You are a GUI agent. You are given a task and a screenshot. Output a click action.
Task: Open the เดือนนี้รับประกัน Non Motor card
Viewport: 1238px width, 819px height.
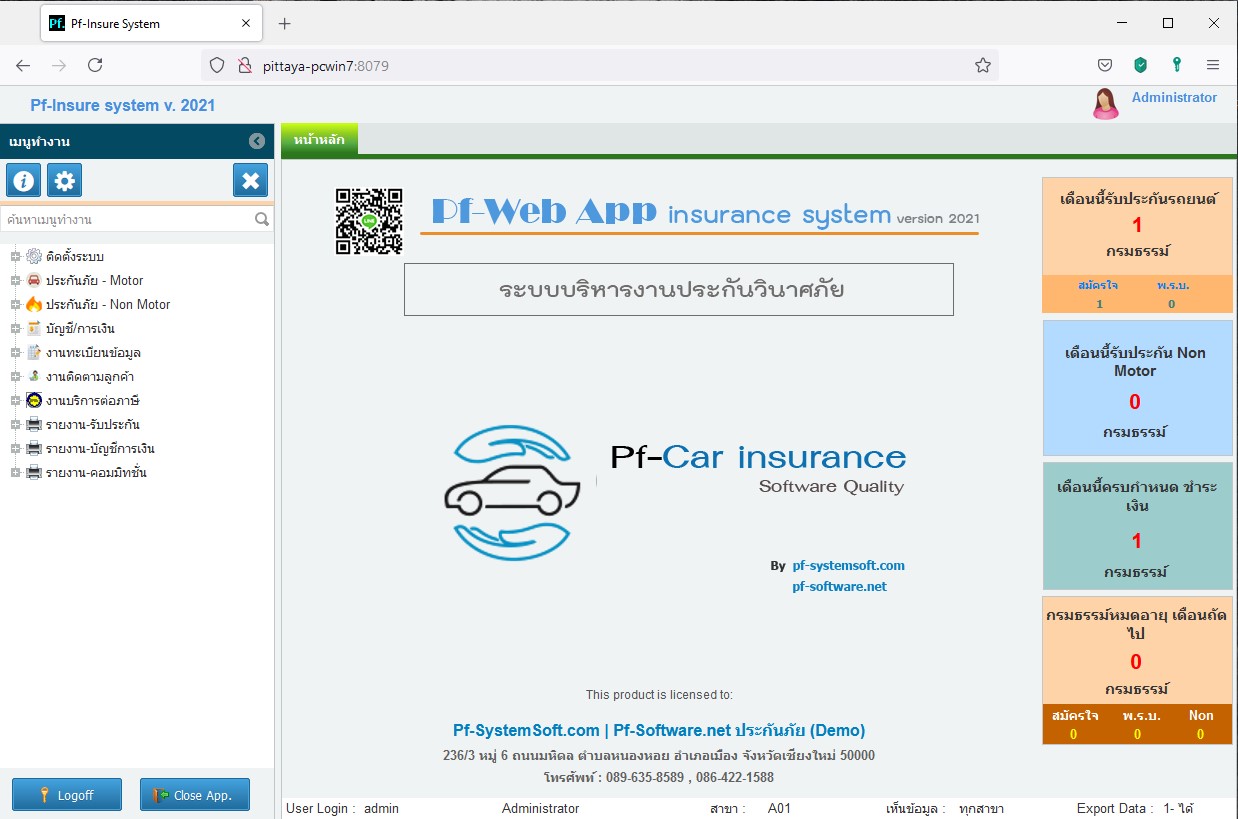pyautogui.click(x=1137, y=388)
